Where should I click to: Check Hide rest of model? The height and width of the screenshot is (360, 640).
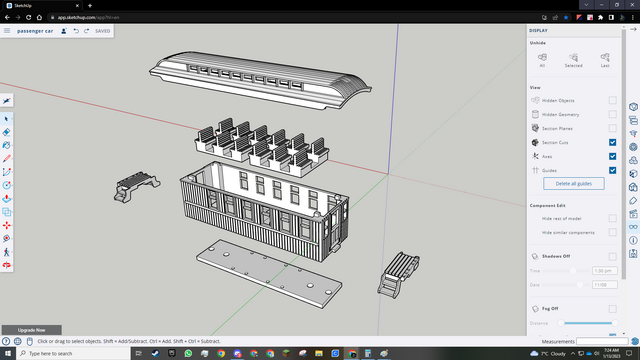[612, 218]
